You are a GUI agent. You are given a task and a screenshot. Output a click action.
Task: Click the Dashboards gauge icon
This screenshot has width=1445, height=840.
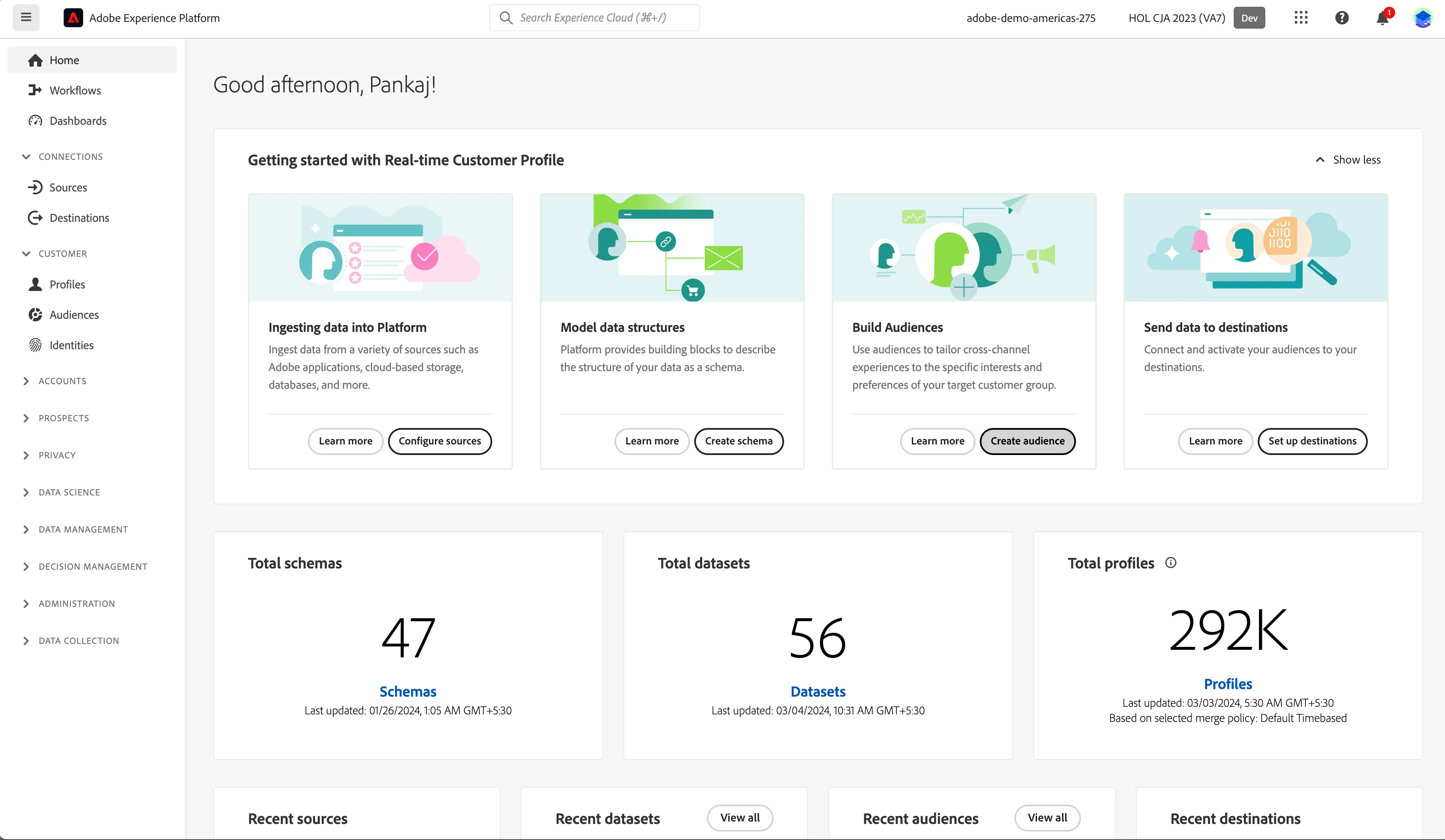click(x=35, y=121)
